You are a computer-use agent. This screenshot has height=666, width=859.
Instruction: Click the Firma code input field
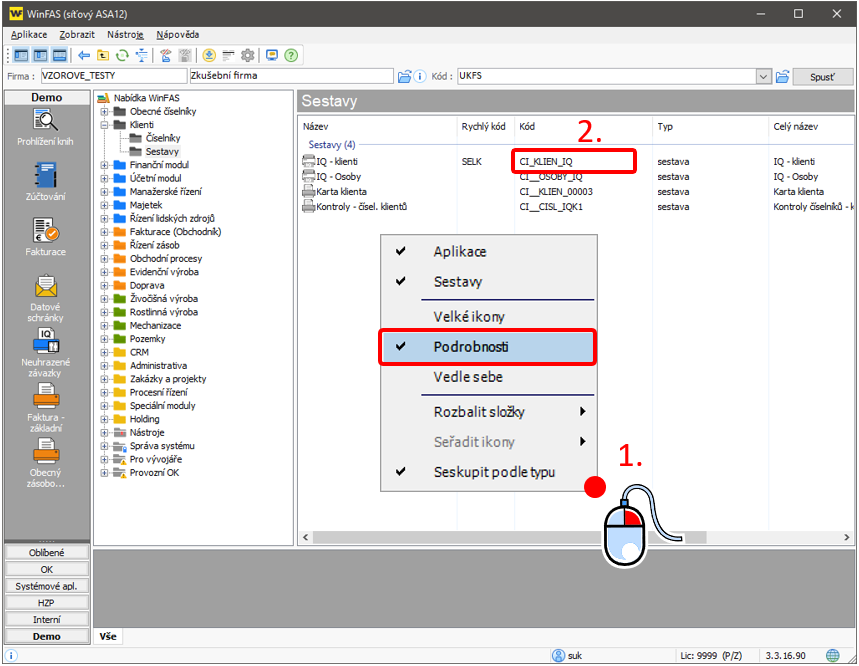tap(112, 76)
